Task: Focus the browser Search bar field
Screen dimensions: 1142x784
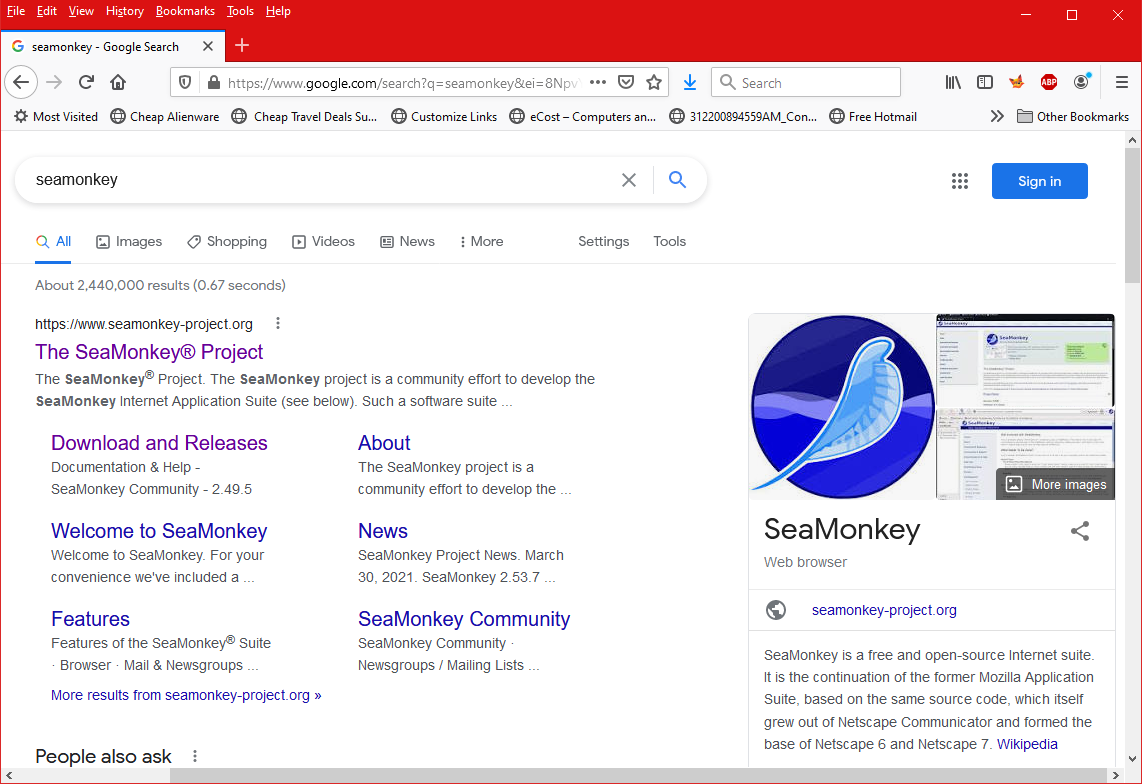Action: point(806,82)
